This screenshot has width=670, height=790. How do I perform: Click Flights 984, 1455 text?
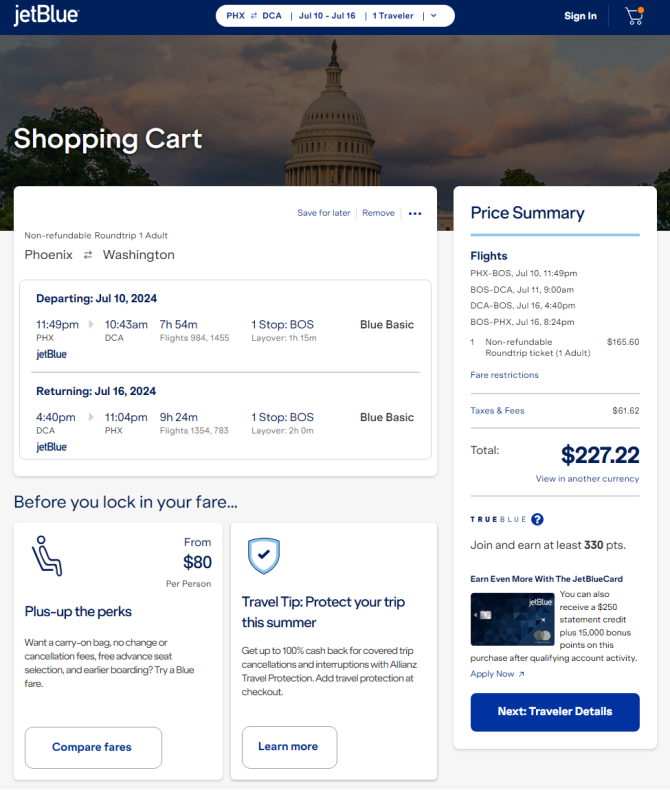pyautogui.click(x=194, y=338)
